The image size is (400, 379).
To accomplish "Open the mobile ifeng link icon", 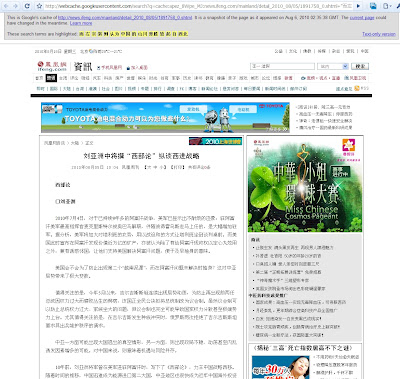I will click(x=99, y=68).
